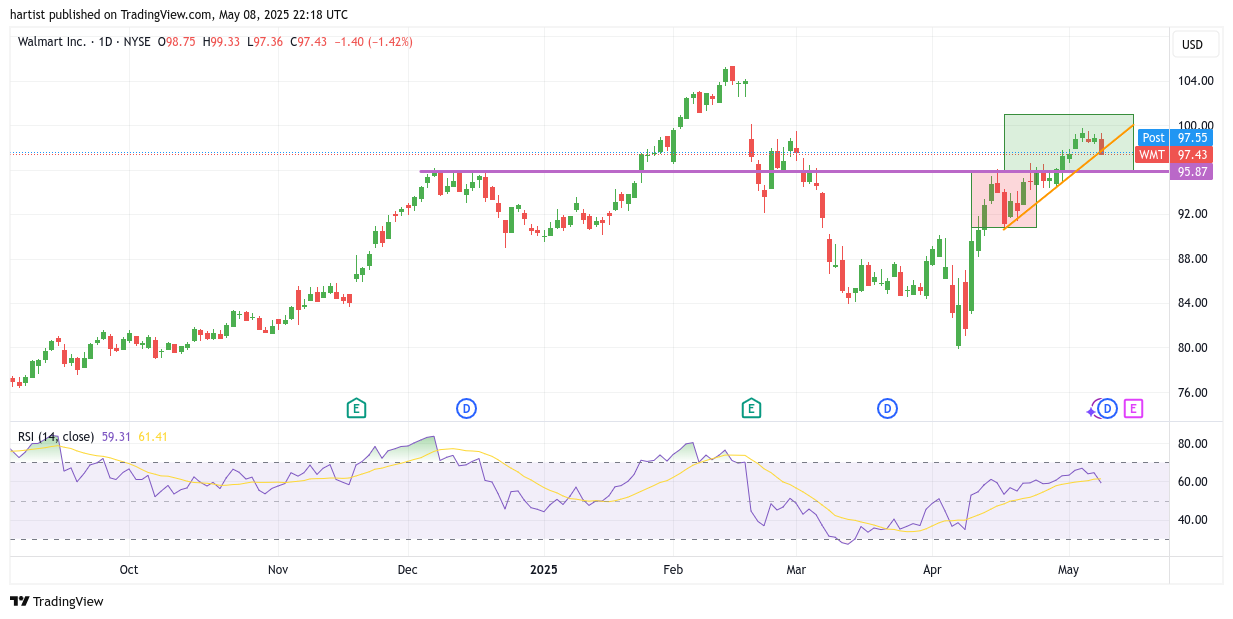The height and width of the screenshot is (619, 1233).
Task: Click the Post market price label 97.55
Action: (x=1175, y=138)
